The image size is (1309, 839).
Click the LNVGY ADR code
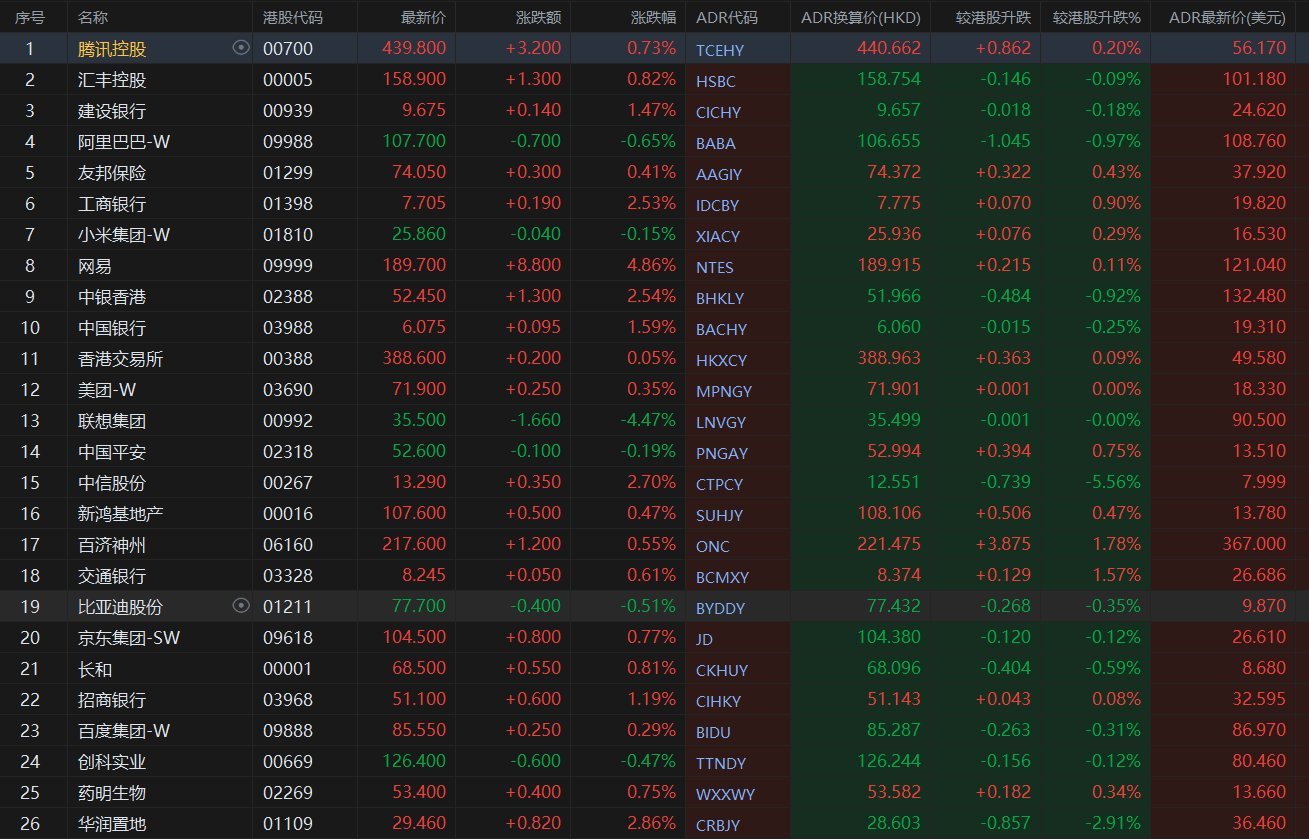(x=721, y=422)
